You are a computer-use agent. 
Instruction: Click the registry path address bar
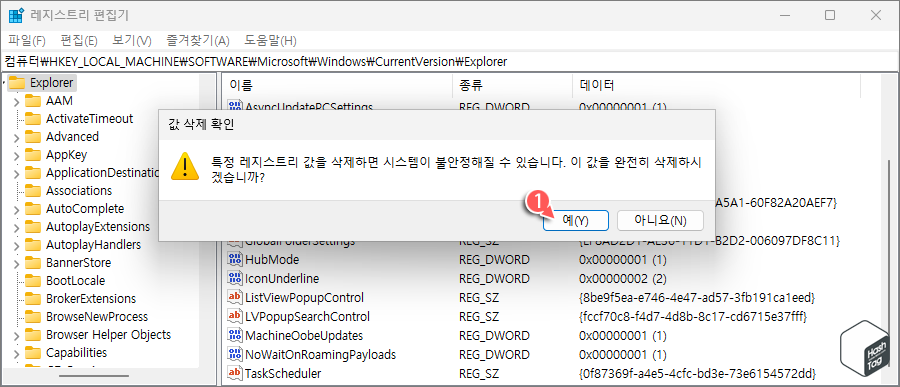(450, 61)
